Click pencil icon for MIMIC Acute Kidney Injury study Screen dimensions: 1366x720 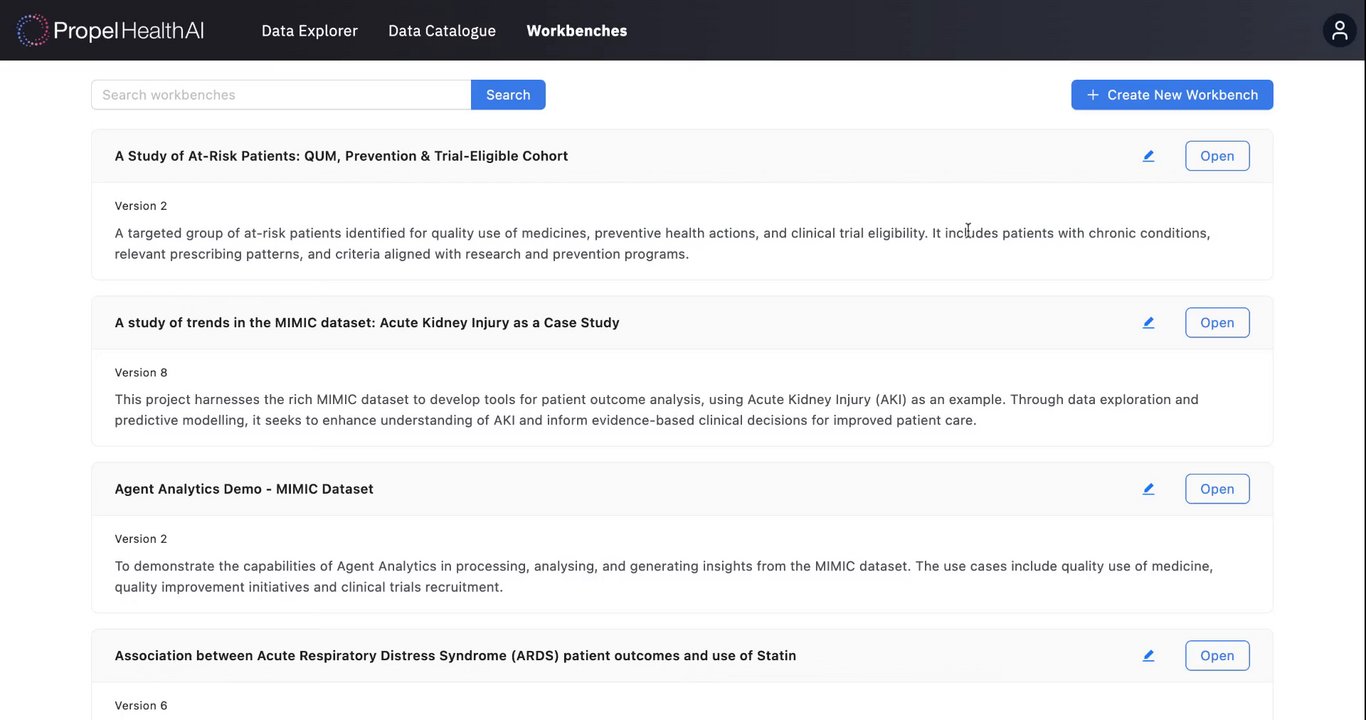pos(1148,323)
